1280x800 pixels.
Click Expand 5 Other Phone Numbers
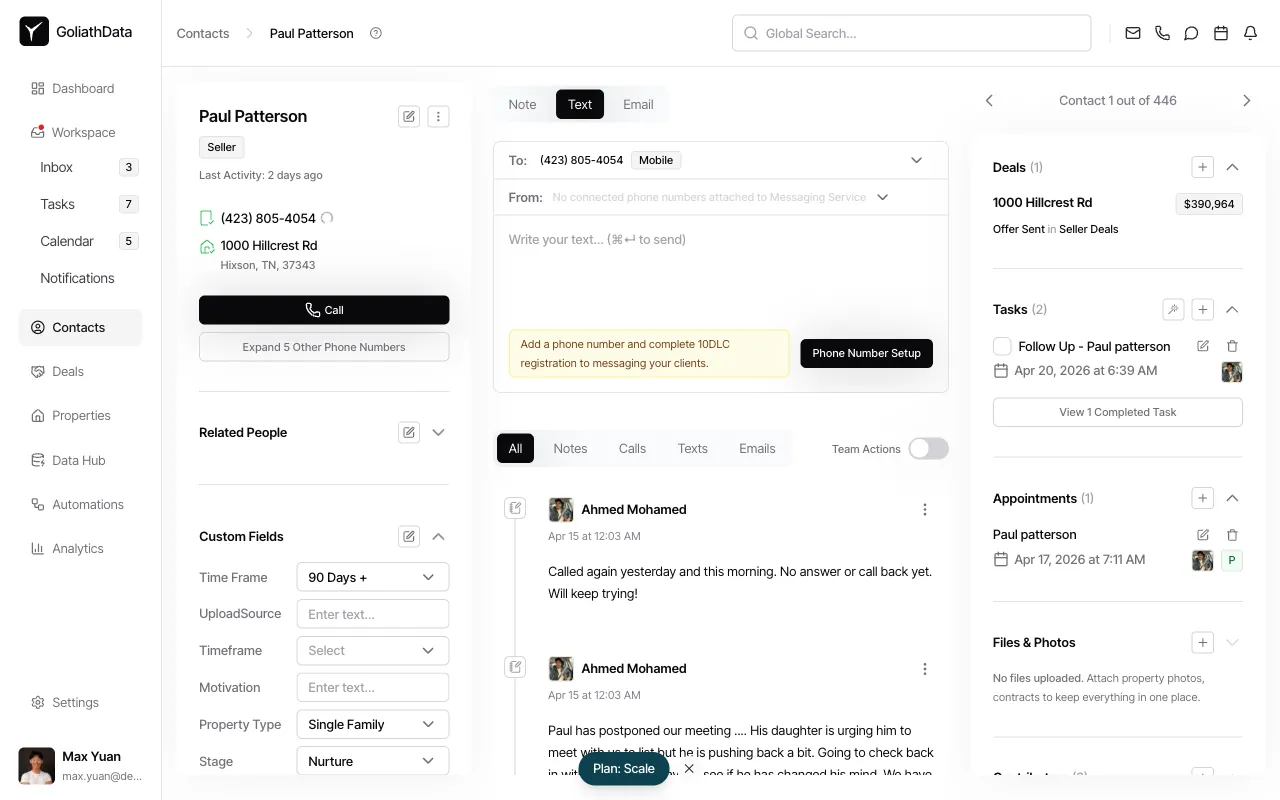click(x=324, y=347)
